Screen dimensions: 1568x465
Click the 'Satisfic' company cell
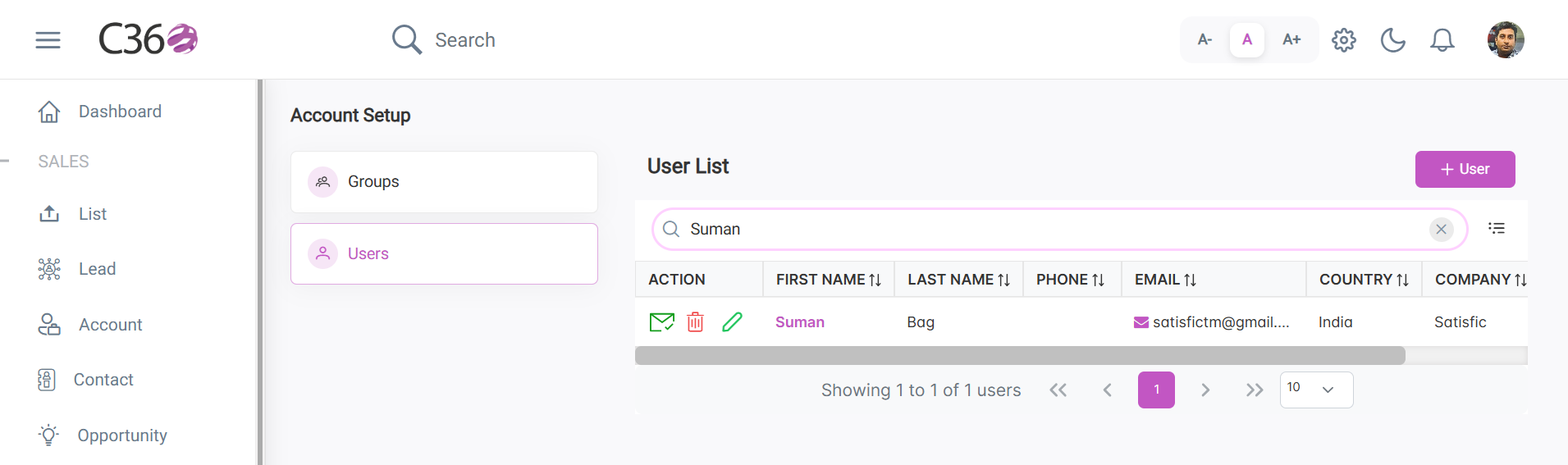pyautogui.click(x=1461, y=322)
